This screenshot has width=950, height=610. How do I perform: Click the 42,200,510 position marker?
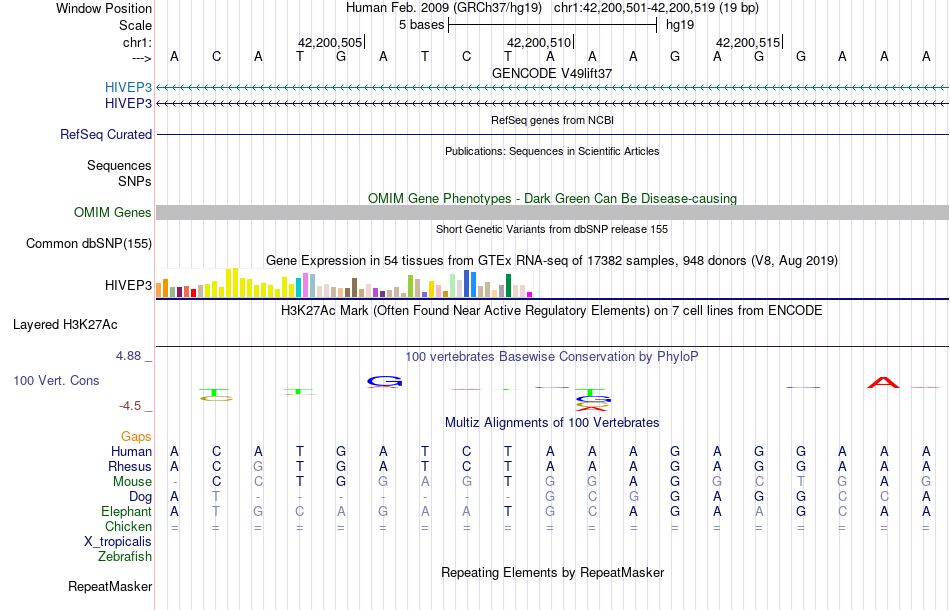coord(539,42)
